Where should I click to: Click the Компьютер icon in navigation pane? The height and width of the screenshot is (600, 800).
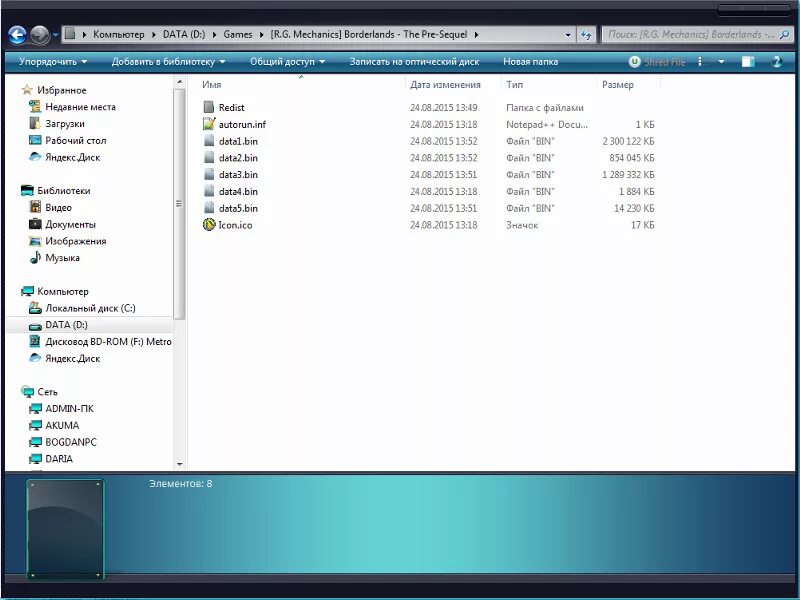[27, 291]
